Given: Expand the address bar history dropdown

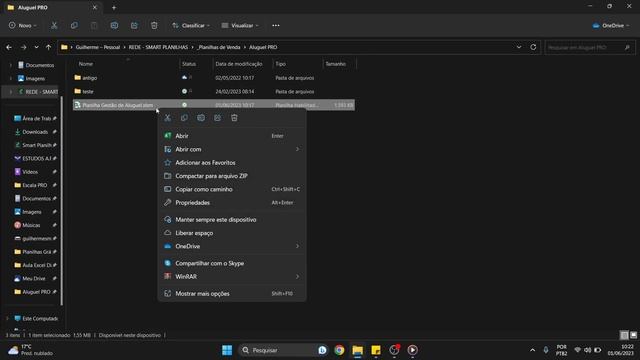Looking at the screenshot, I should coord(519,47).
